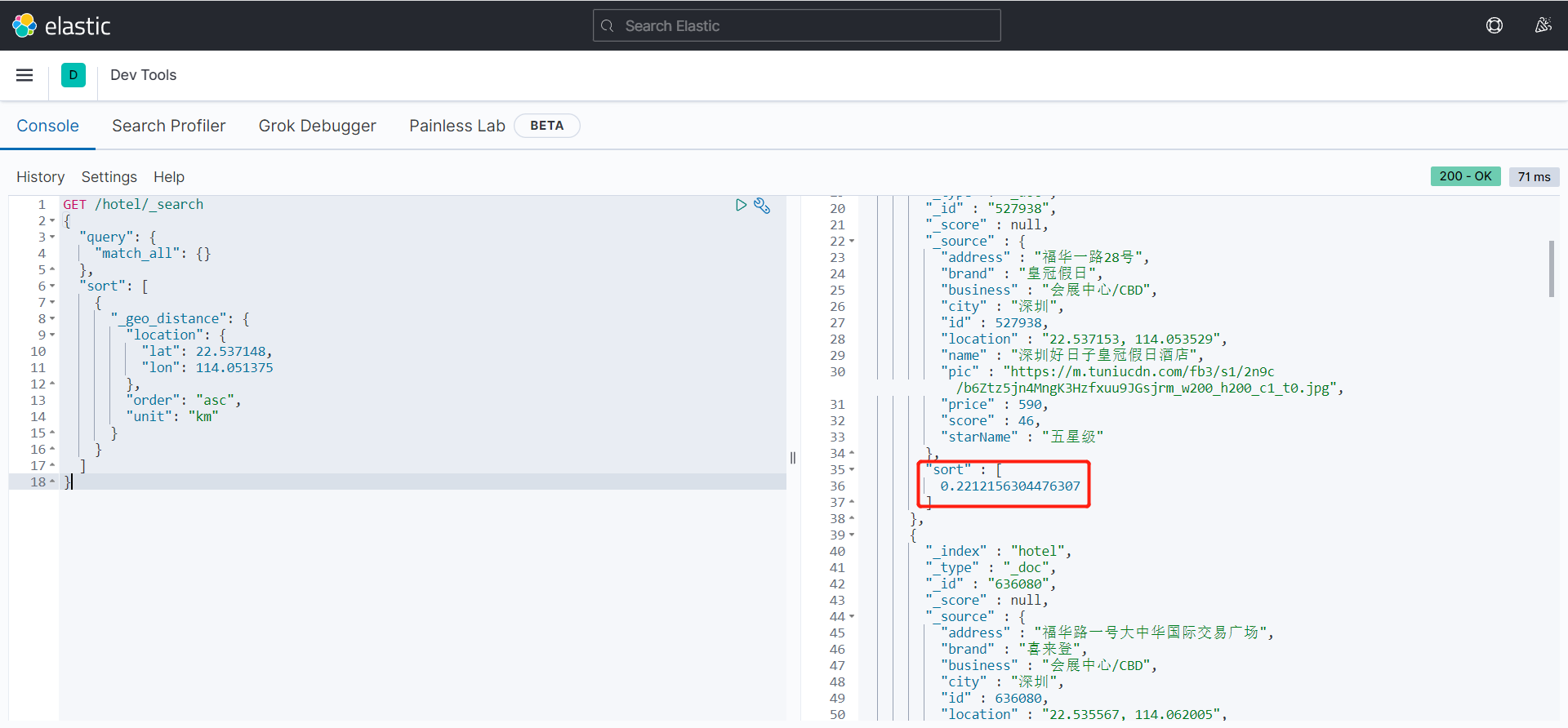Click the "_id" : "527938" response line
Viewport: 1568px width, 728px height.
(991, 209)
